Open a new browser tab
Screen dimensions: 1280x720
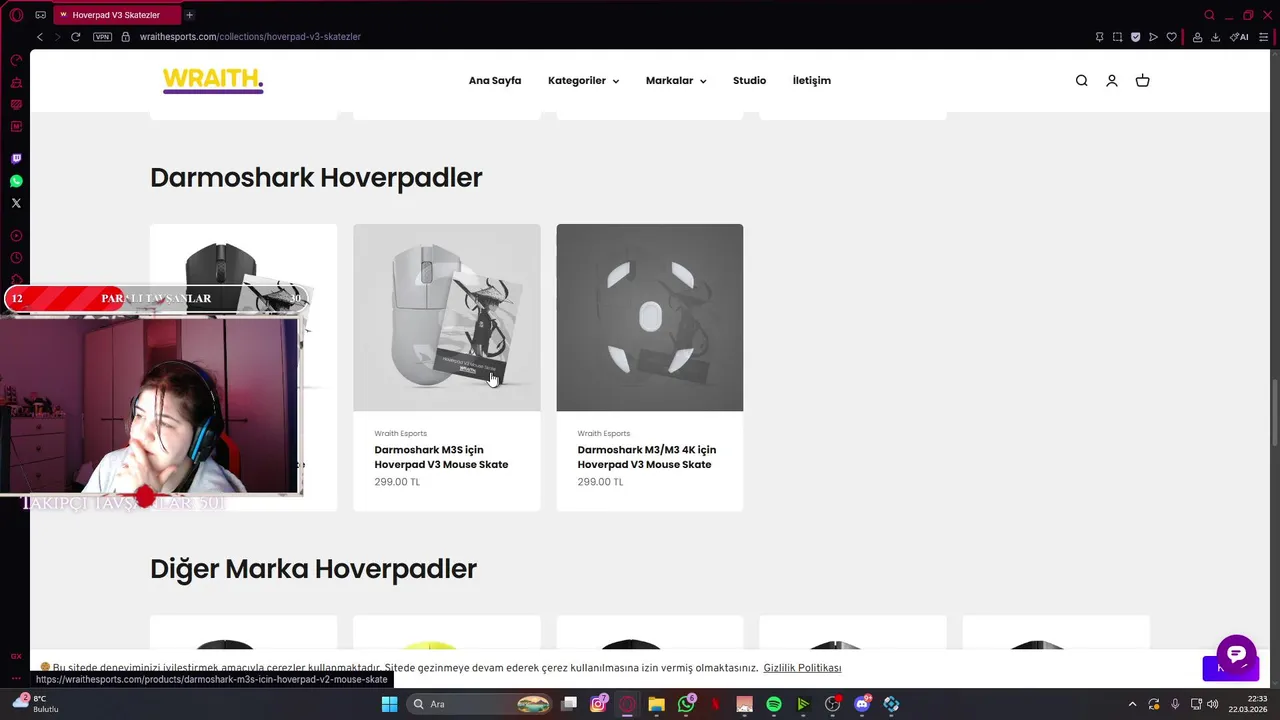pyautogui.click(x=189, y=15)
